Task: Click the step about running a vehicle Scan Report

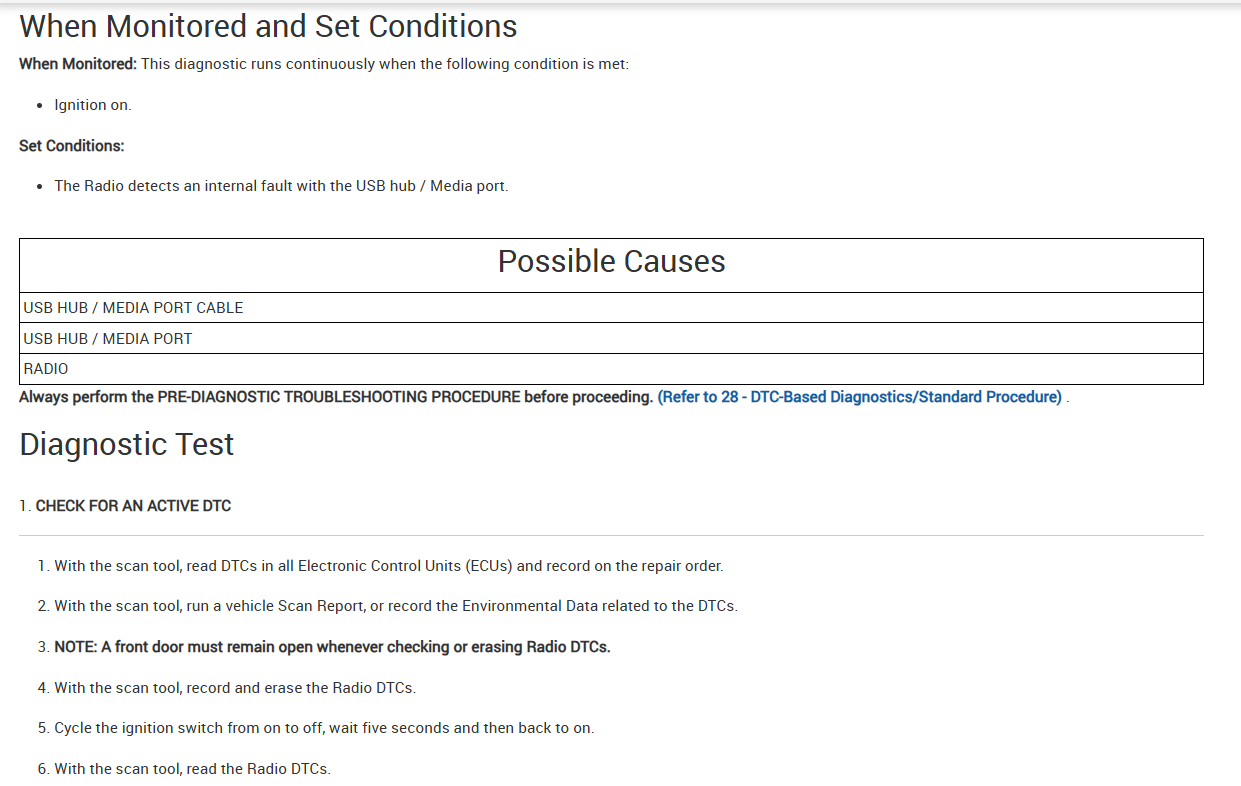Action: tap(395, 606)
